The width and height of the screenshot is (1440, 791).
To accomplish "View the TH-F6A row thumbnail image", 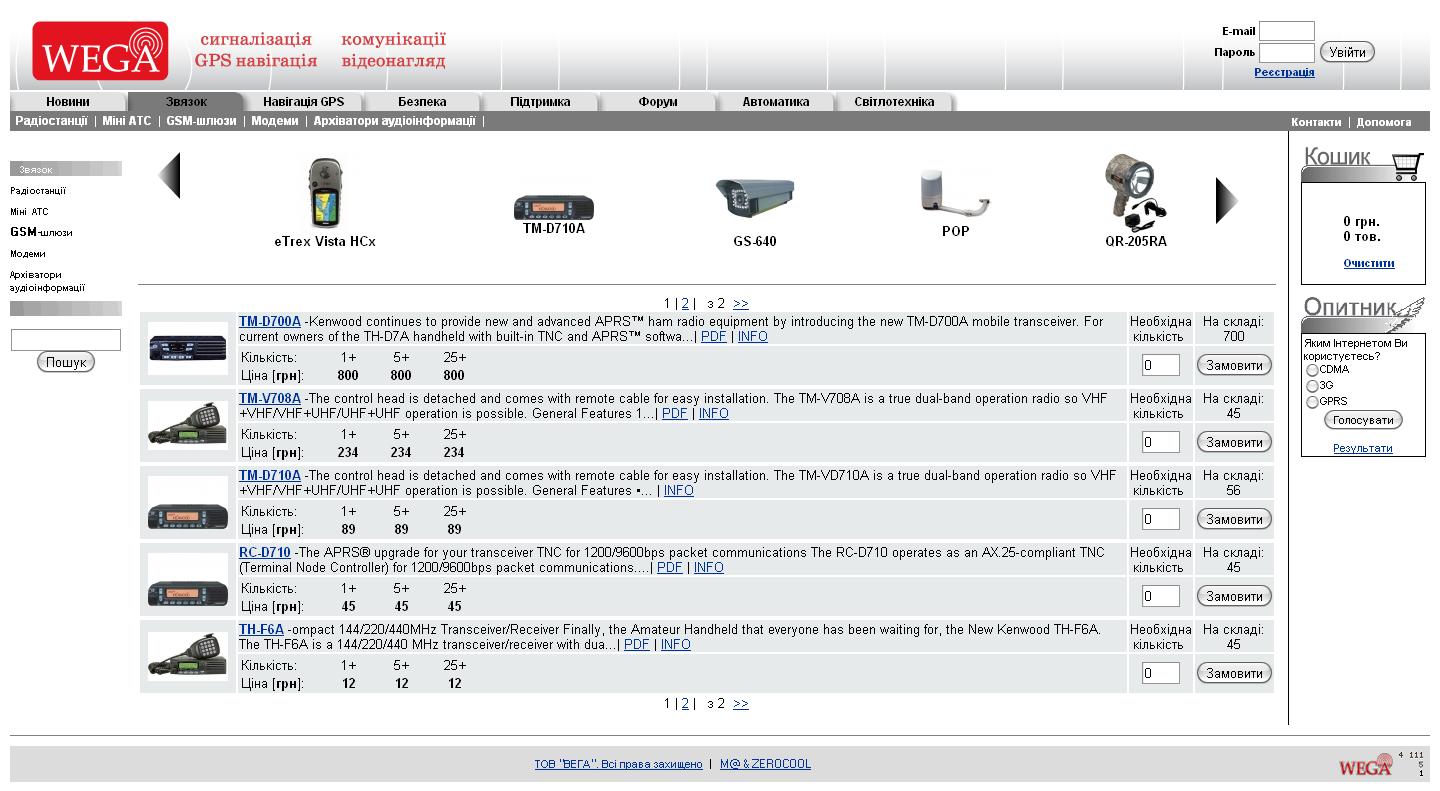I will click(x=188, y=656).
